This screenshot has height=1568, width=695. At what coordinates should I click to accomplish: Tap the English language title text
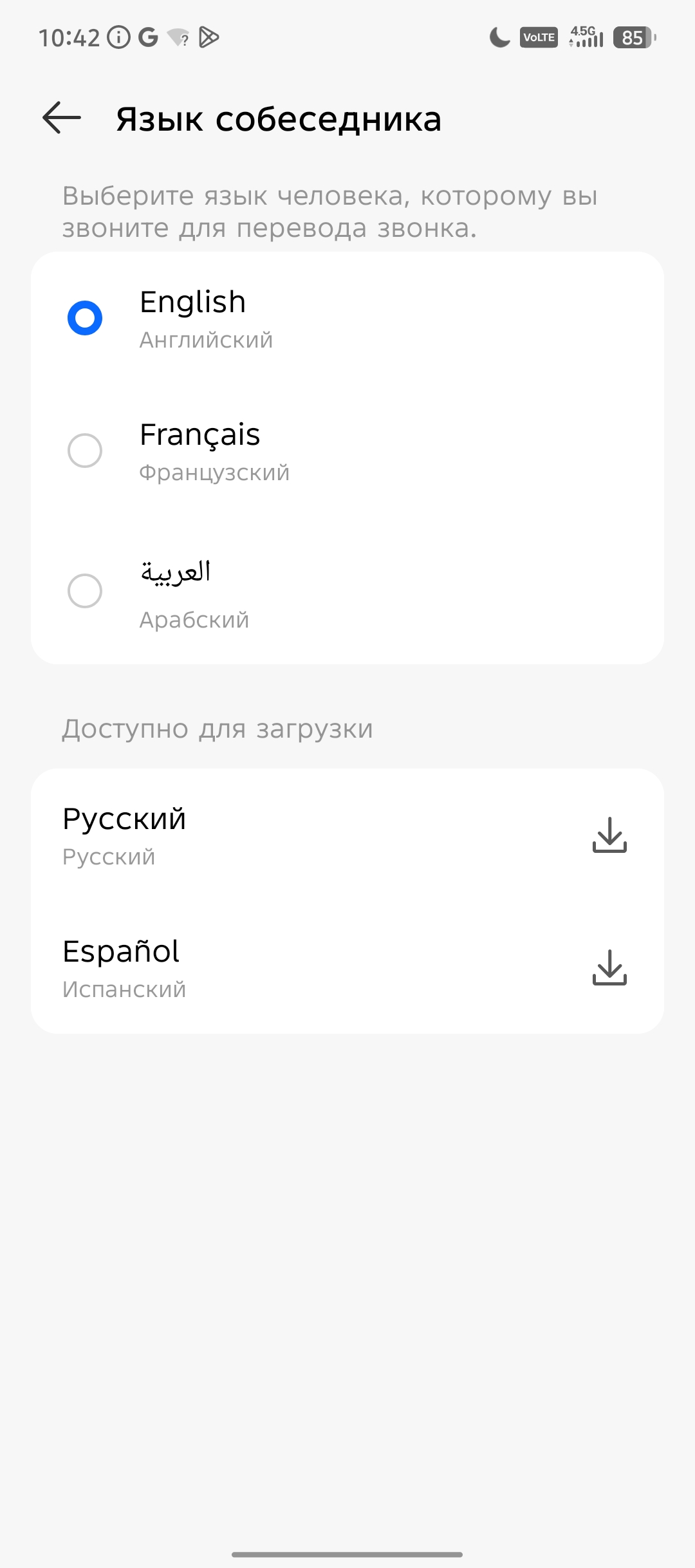tap(193, 302)
